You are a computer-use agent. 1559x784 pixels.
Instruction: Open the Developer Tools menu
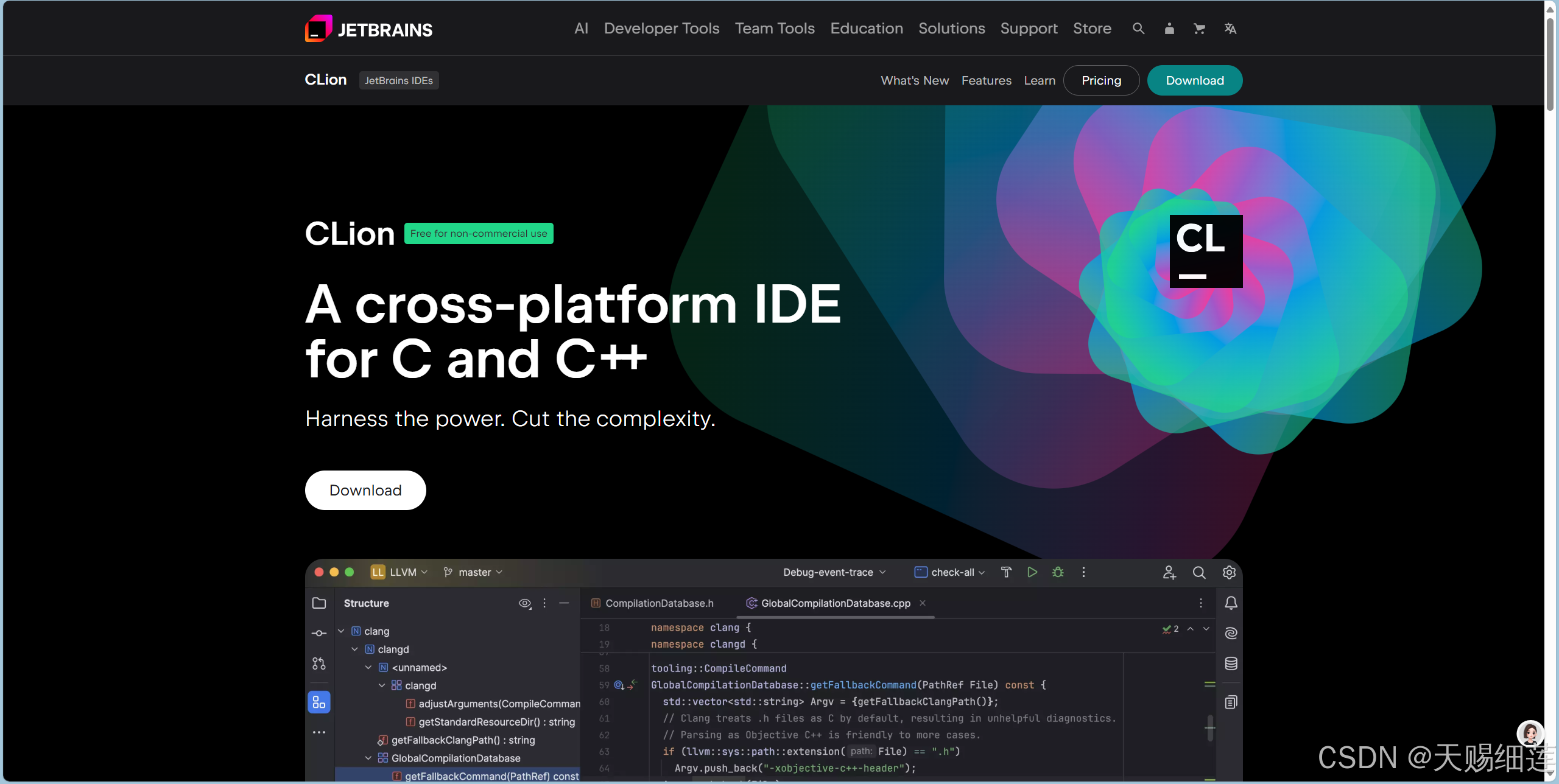[x=661, y=29]
